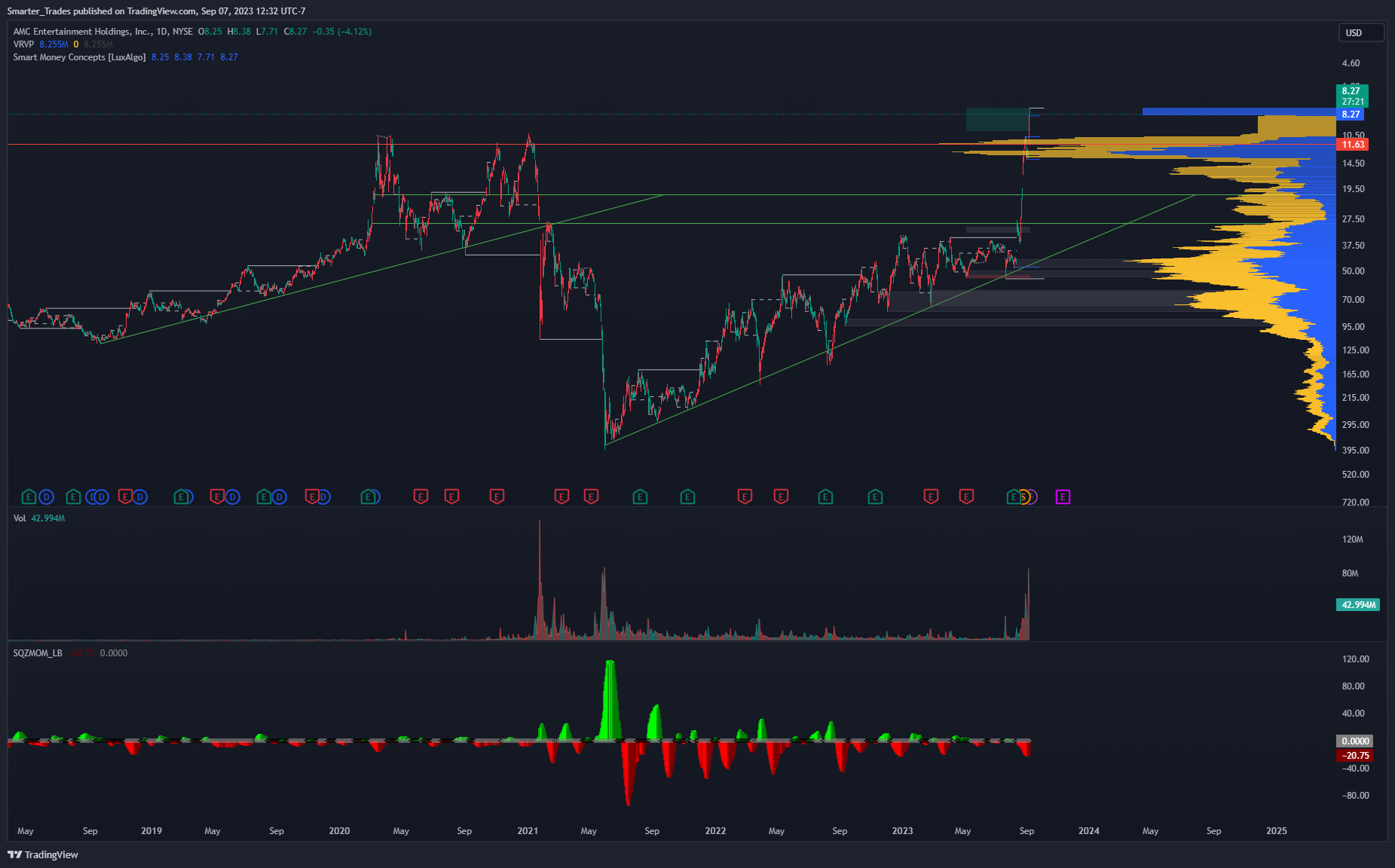Click the 80.00 momentum axis label
1395x868 pixels.
coord(1354,686)
